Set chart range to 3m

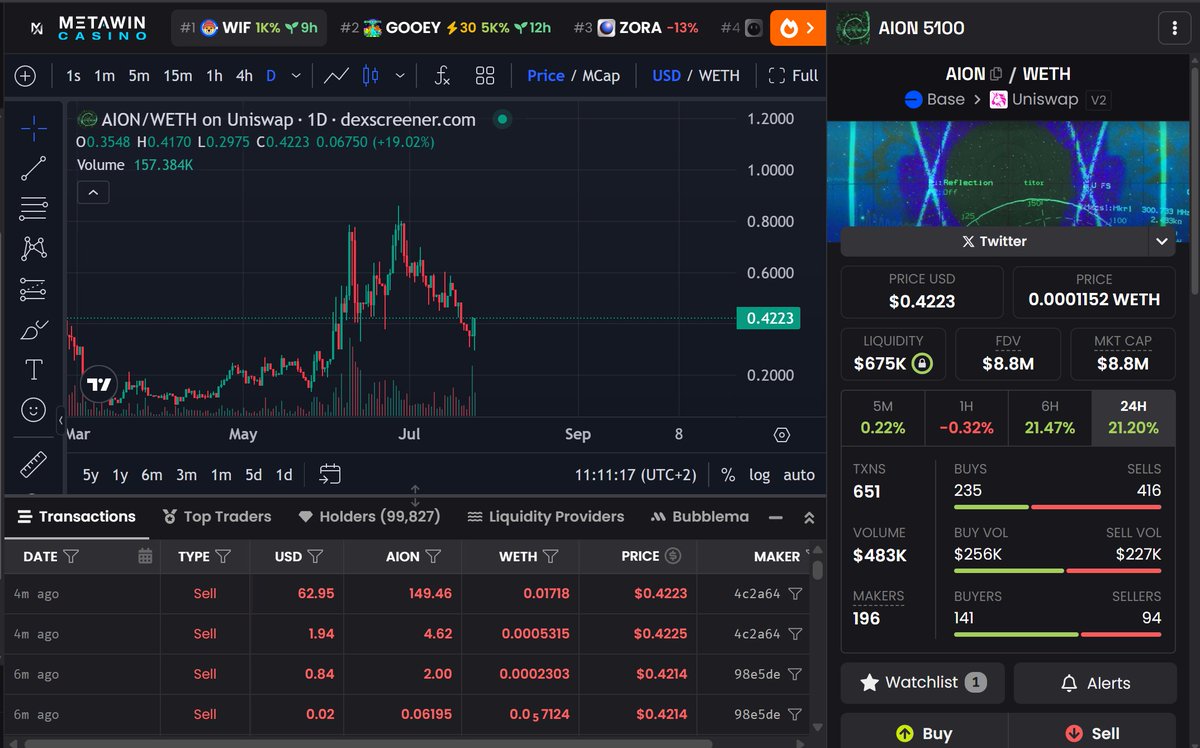(x=186, y=475)
